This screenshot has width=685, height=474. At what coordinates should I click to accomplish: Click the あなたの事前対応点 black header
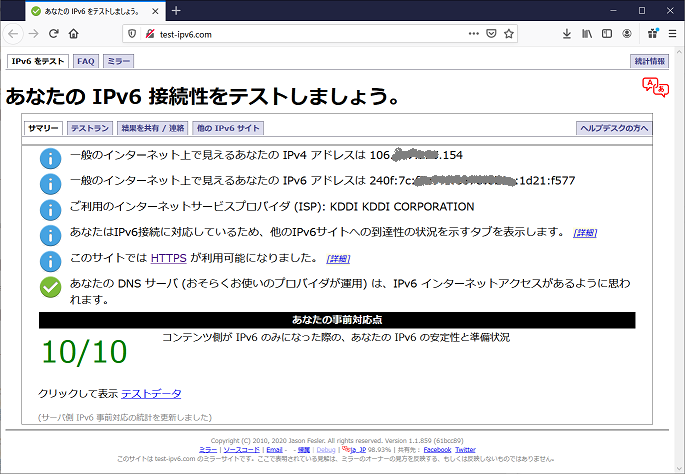pyautogui.click(x=337, y=320)
